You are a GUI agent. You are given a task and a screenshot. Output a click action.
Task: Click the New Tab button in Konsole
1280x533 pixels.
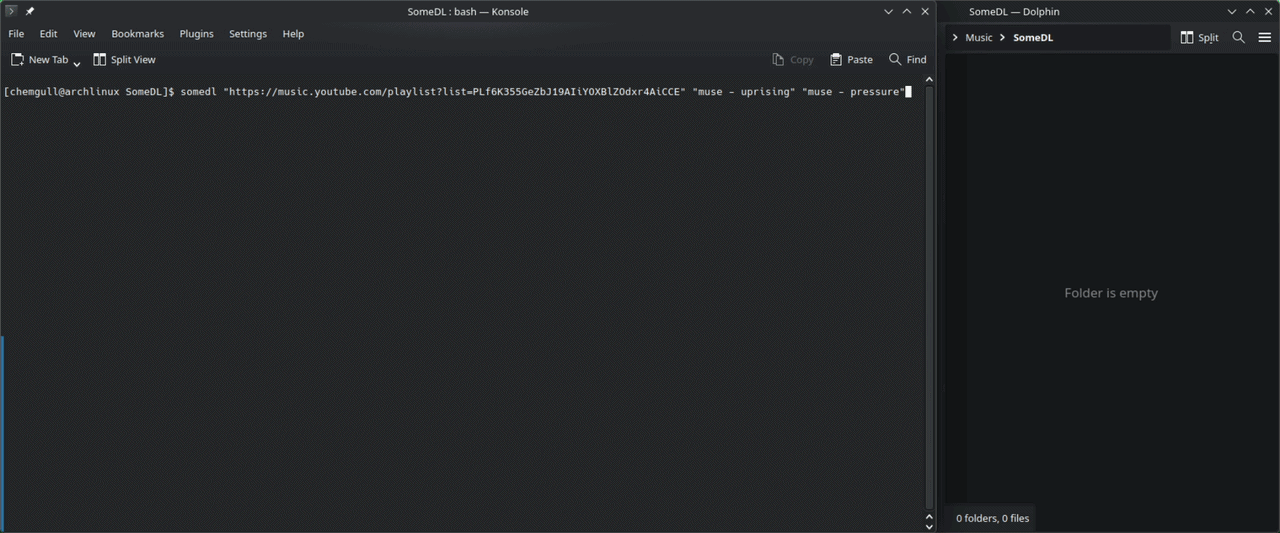click(39, 60)
